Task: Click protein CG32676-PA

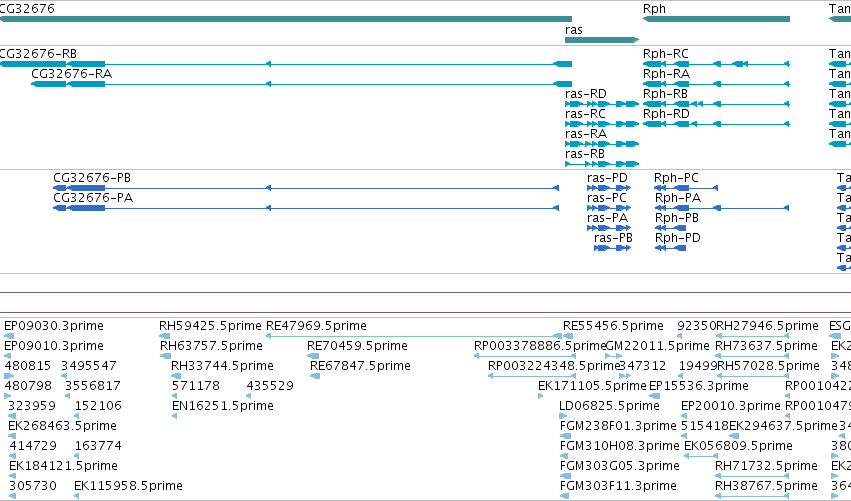Action: [306, 208]
